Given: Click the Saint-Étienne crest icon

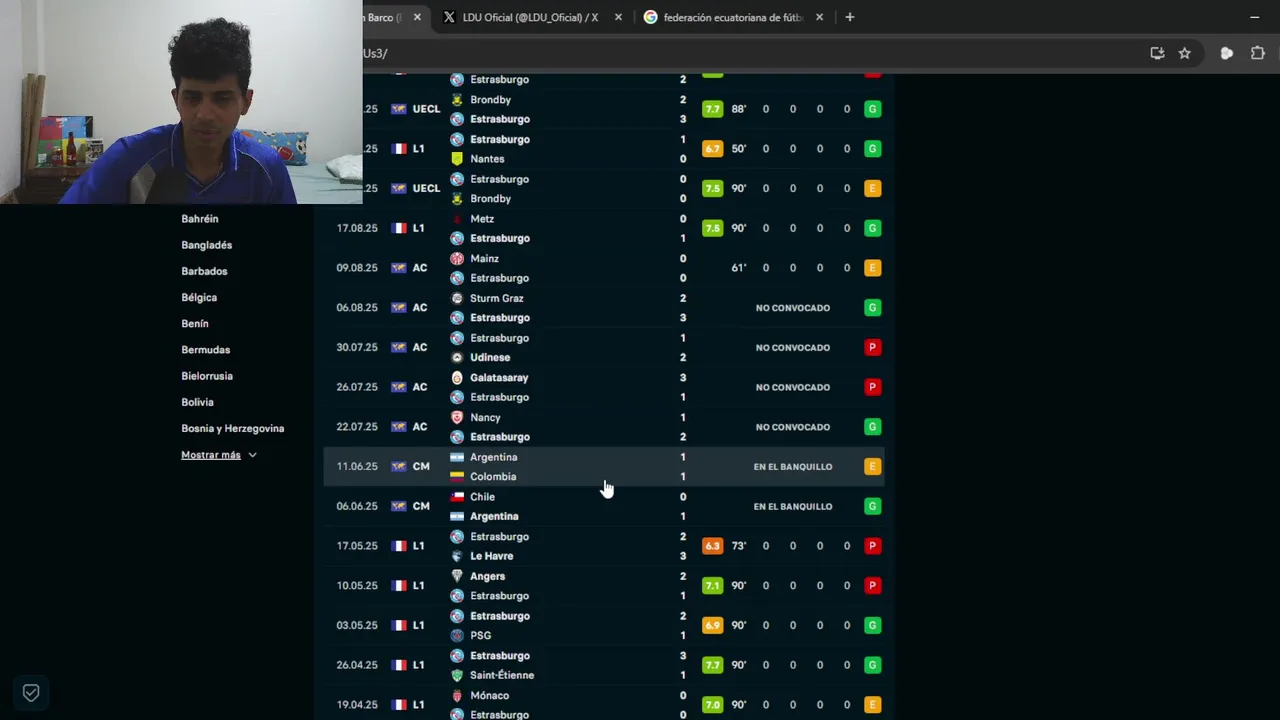Looking at the screenshot, I should [x=457, y=675].
